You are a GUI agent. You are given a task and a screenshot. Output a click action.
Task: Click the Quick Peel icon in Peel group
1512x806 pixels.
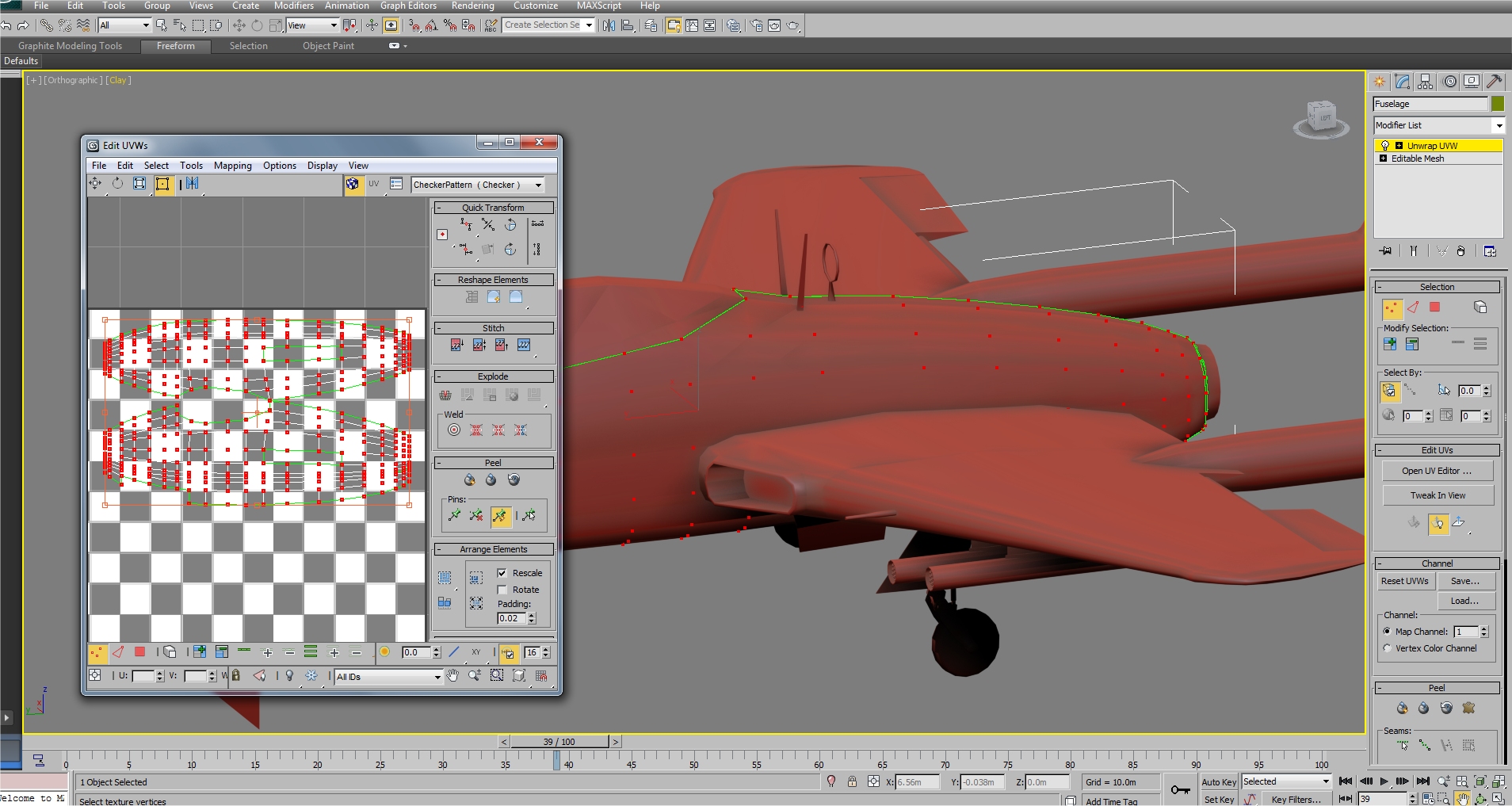(470, 480)
